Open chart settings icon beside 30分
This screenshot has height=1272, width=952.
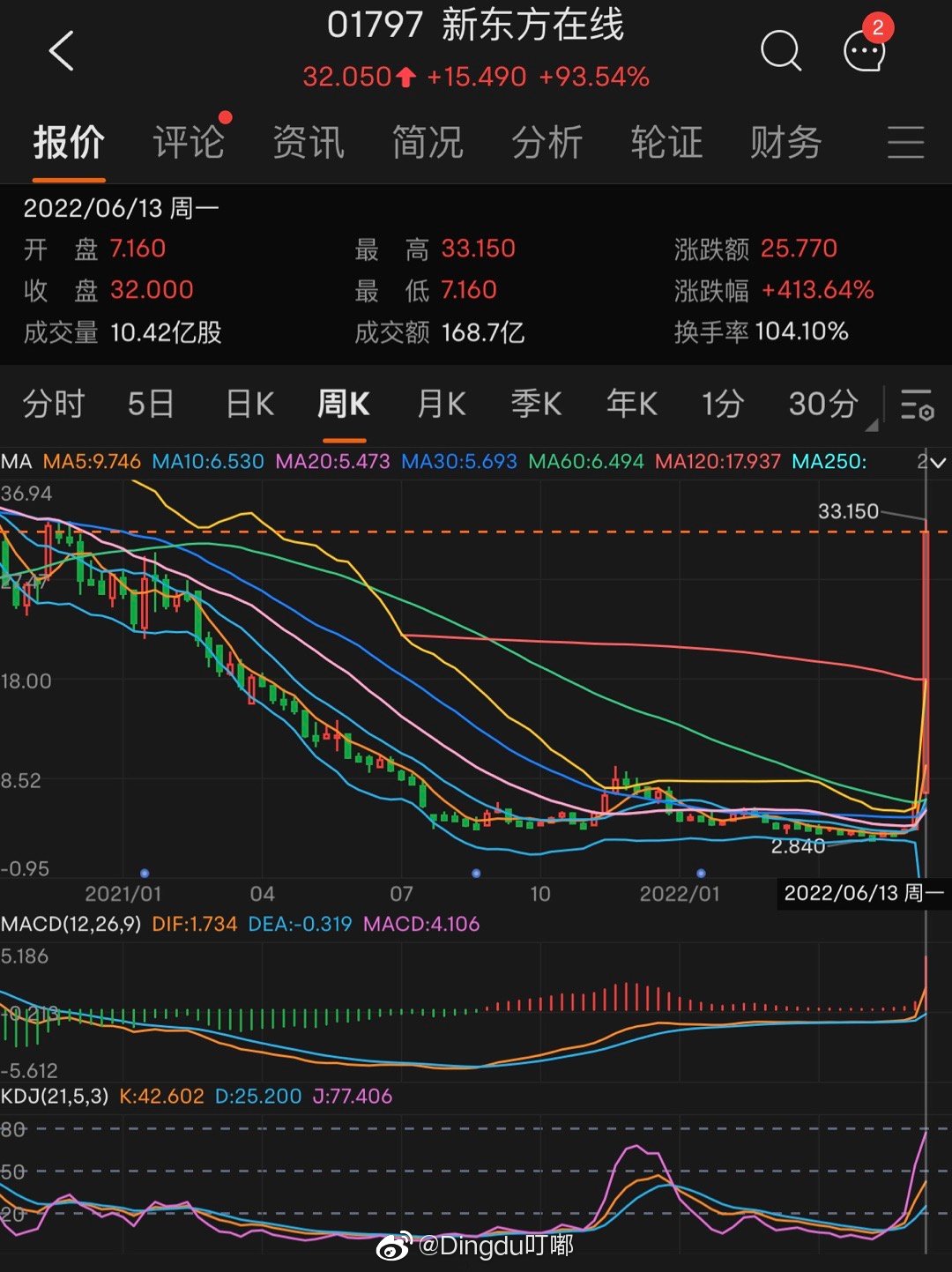click(x=917, y=405)
